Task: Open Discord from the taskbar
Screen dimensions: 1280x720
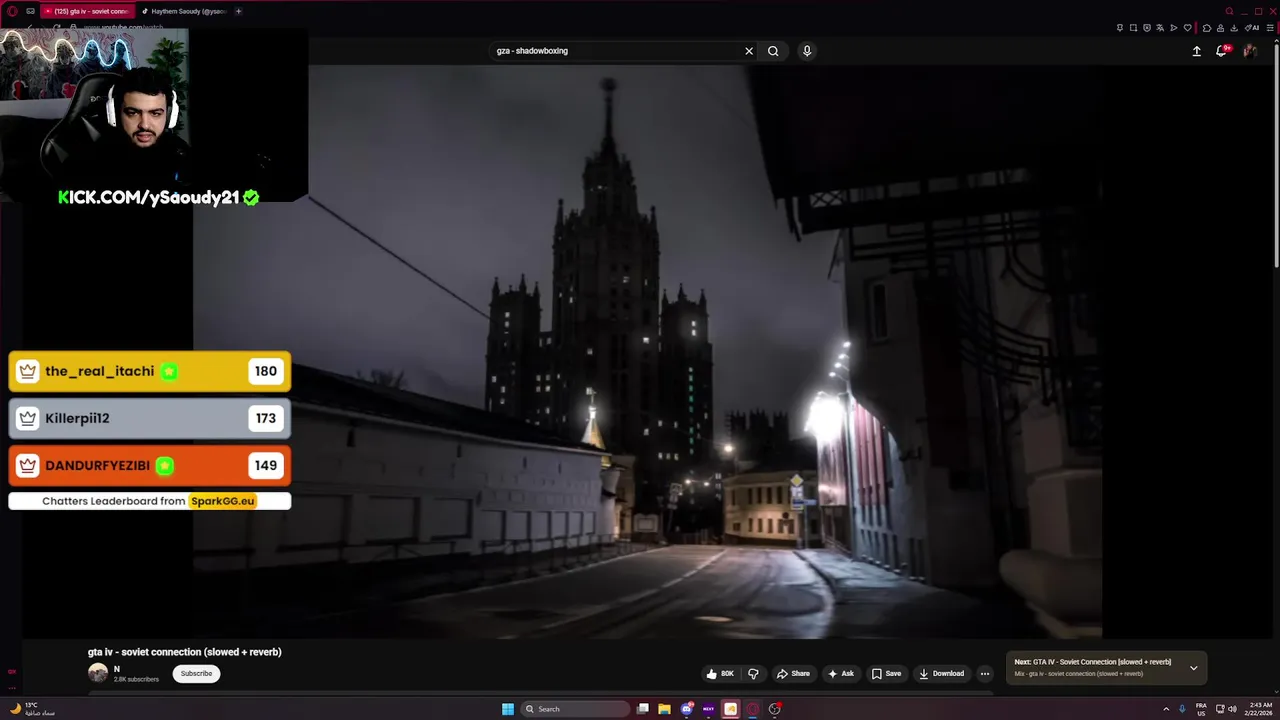Action: point(687,709)
